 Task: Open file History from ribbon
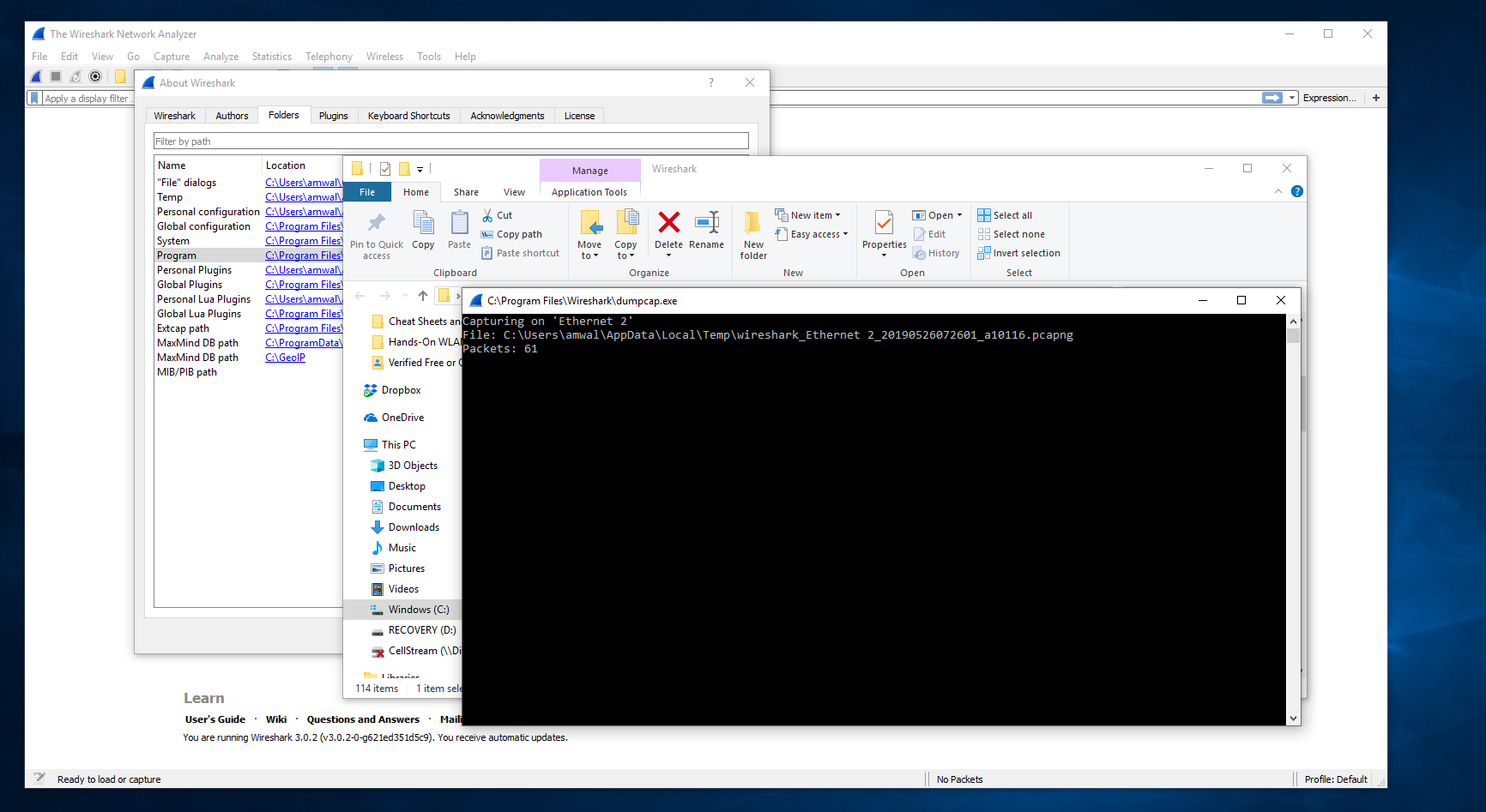click(x=936, y=252)
